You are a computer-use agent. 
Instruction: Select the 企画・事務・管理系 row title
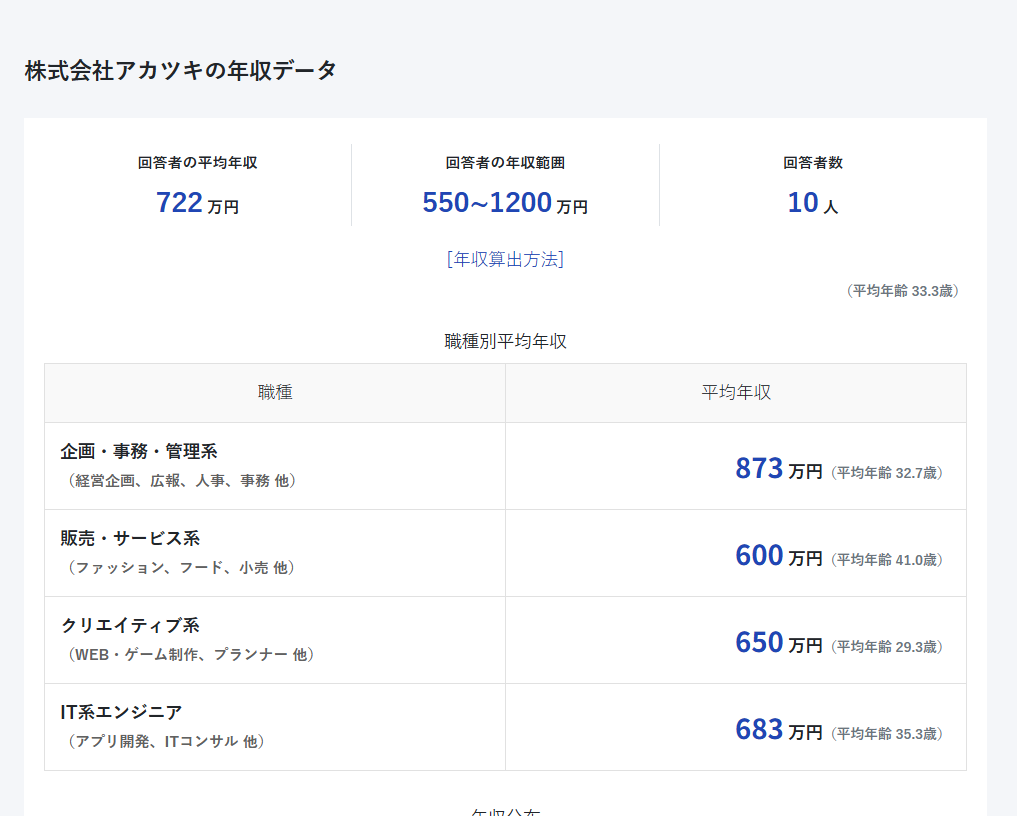click(x=139, y=451)
